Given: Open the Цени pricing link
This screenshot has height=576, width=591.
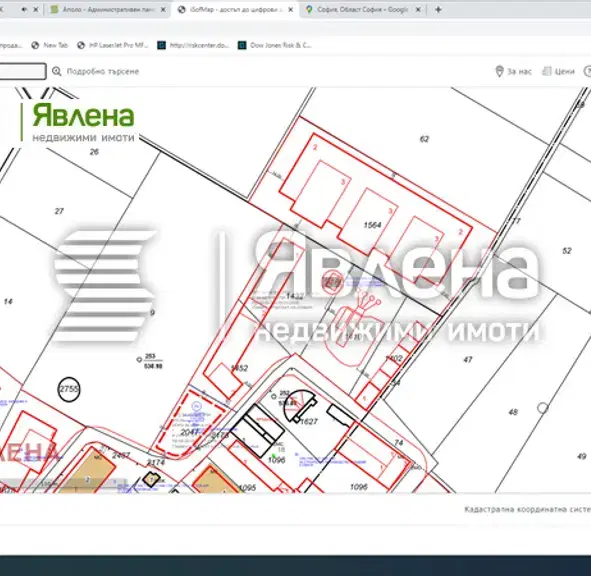Looking at the screenshot, I should (565, 72).
